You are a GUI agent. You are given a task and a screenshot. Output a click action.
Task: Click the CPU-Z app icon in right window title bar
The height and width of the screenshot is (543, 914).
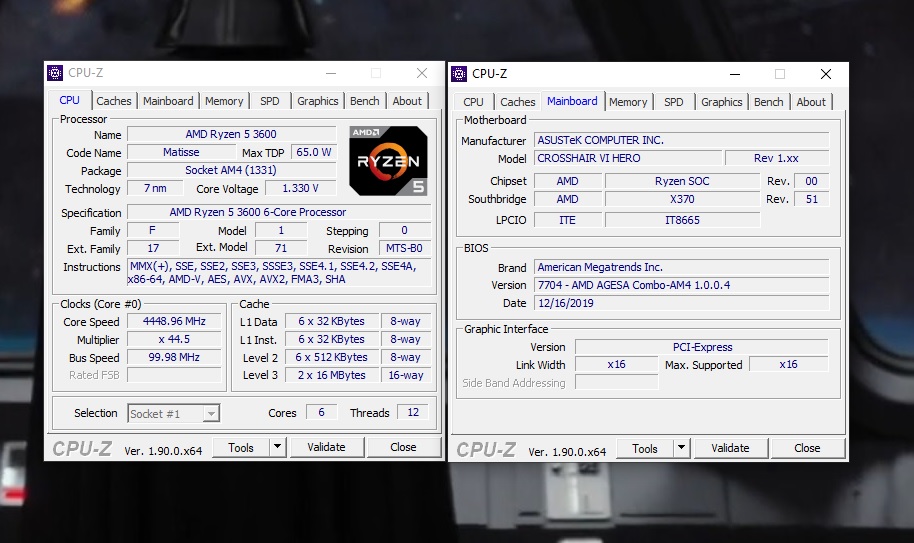459,74
